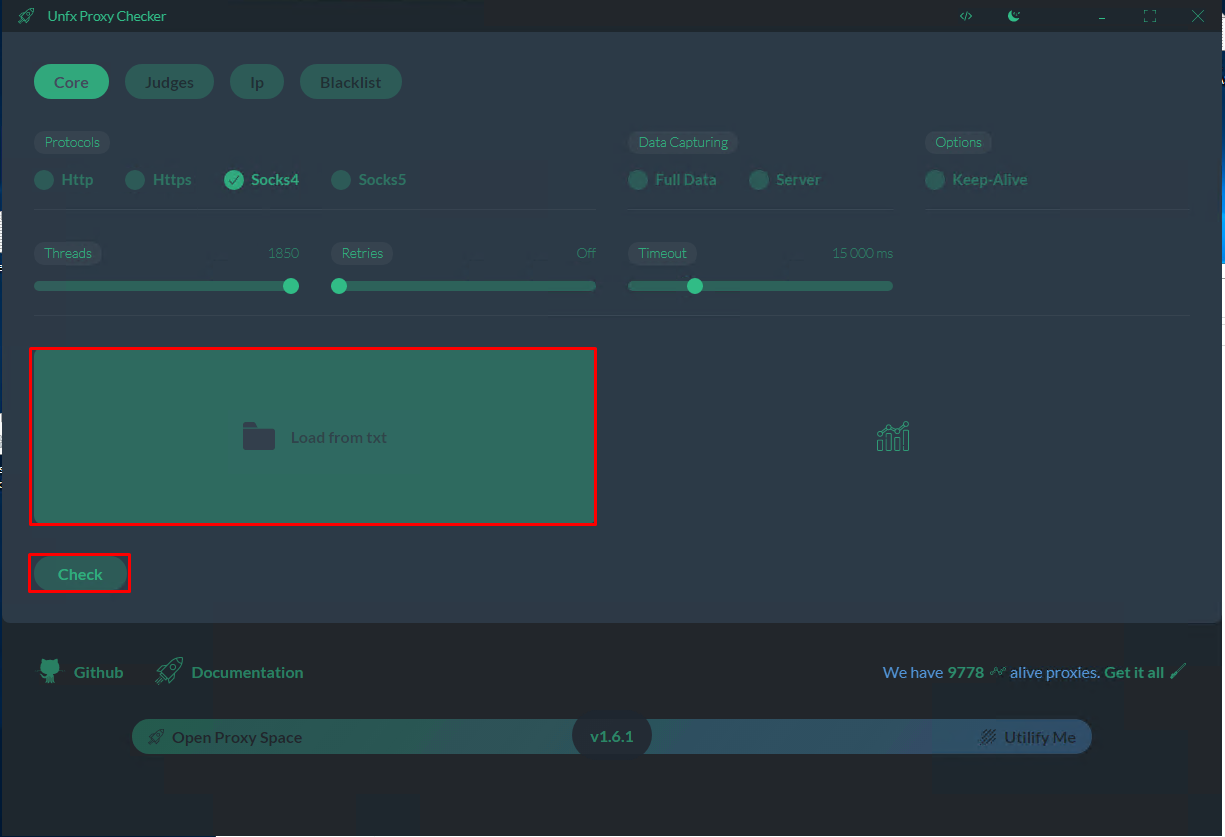Switch to the Judges tab
1225x837 pixels.
(x=169, y=82)
